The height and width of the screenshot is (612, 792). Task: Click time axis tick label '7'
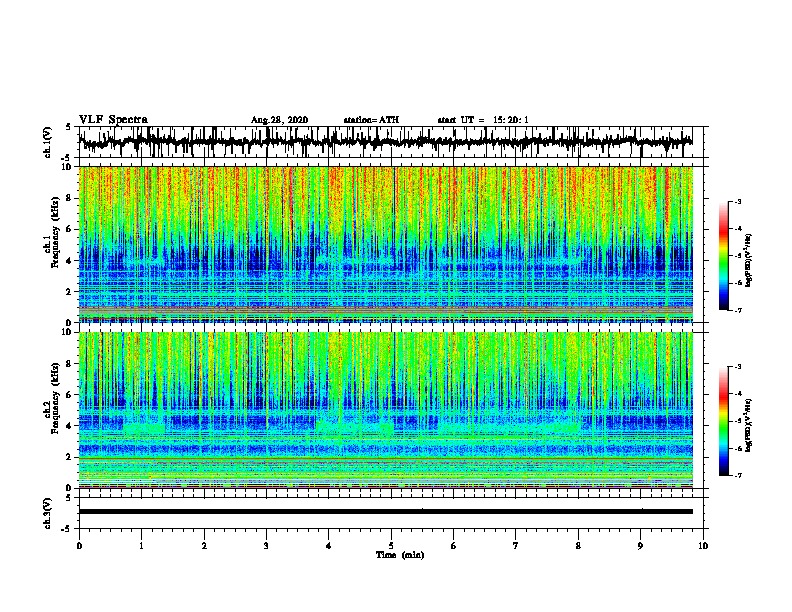coord(516,546)
